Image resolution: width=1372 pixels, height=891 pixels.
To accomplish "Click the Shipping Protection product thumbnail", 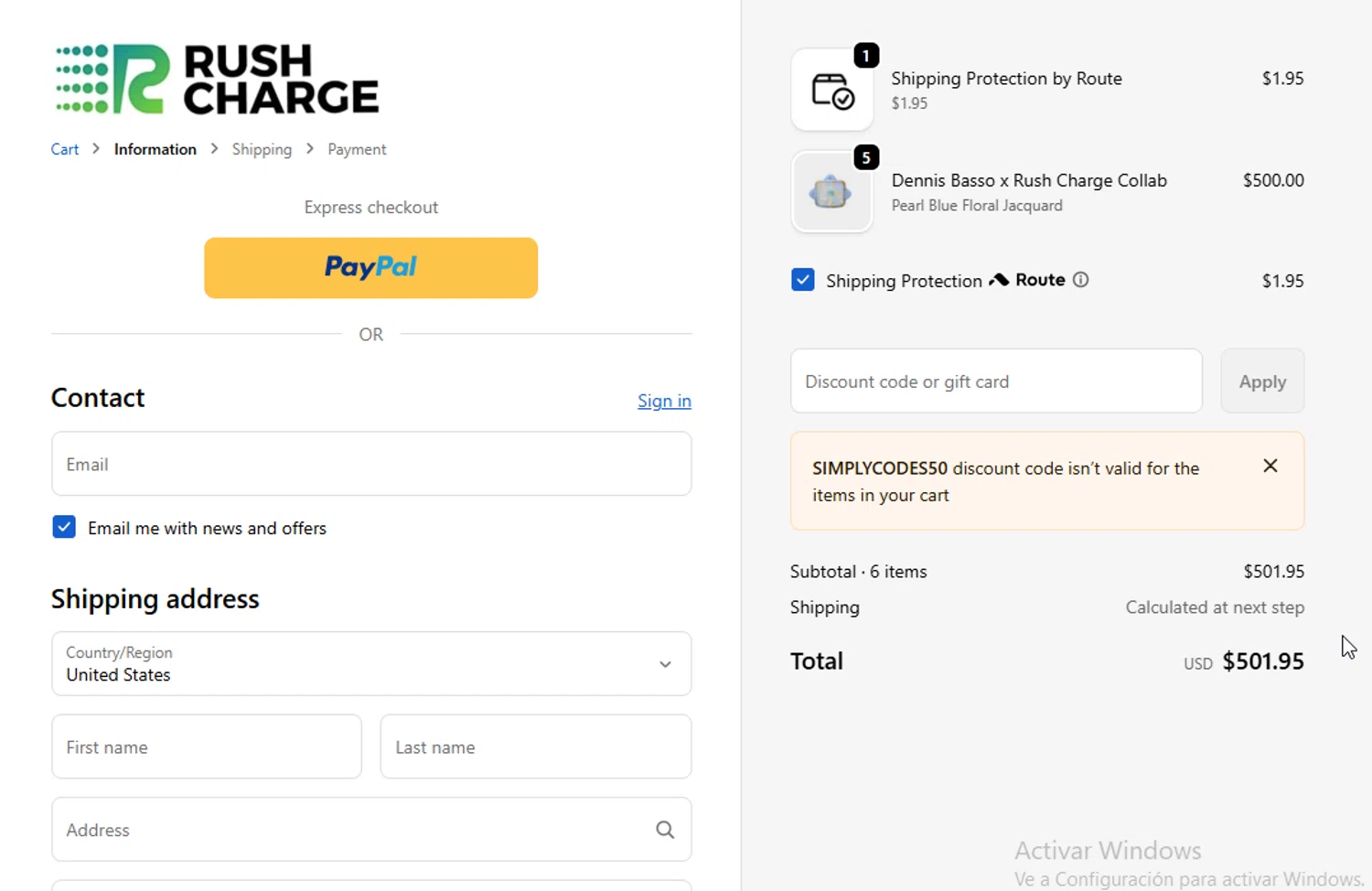I will click(831, 91).
